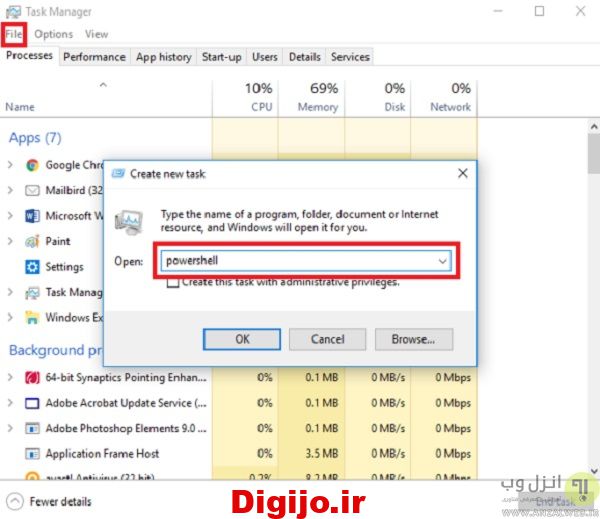Select the Processes tab
Image resolution: width=600 pixels, height=519 pixels.
tap(29, 56)
